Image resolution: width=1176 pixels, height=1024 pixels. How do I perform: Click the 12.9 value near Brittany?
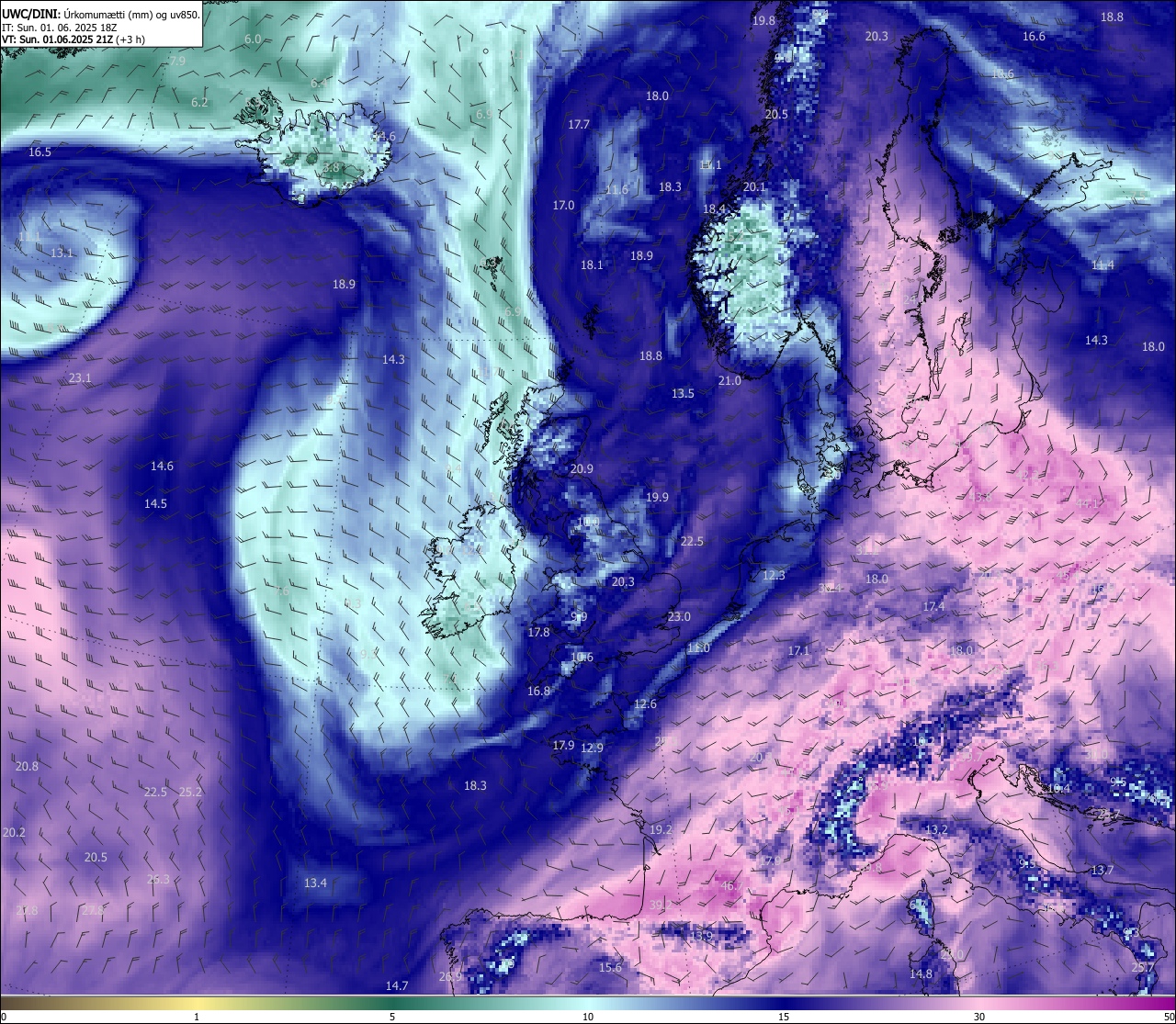(592, 748)
